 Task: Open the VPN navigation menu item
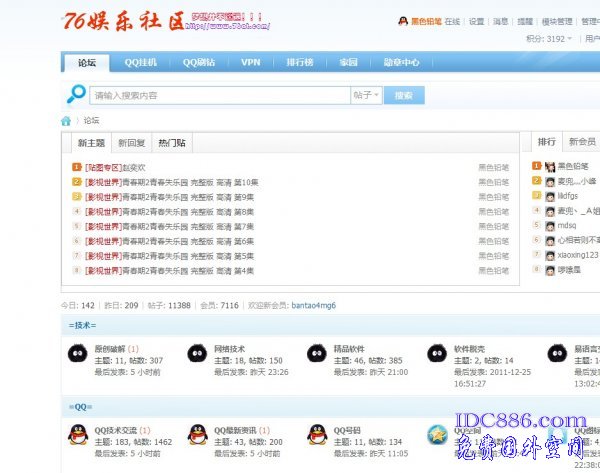tap(250, 62)
